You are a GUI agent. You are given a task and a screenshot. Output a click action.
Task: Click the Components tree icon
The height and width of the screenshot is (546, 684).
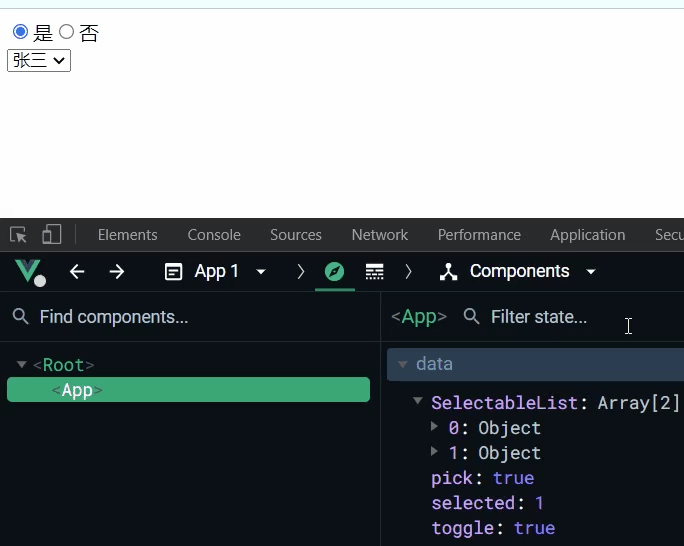click(x=448, y=271)
